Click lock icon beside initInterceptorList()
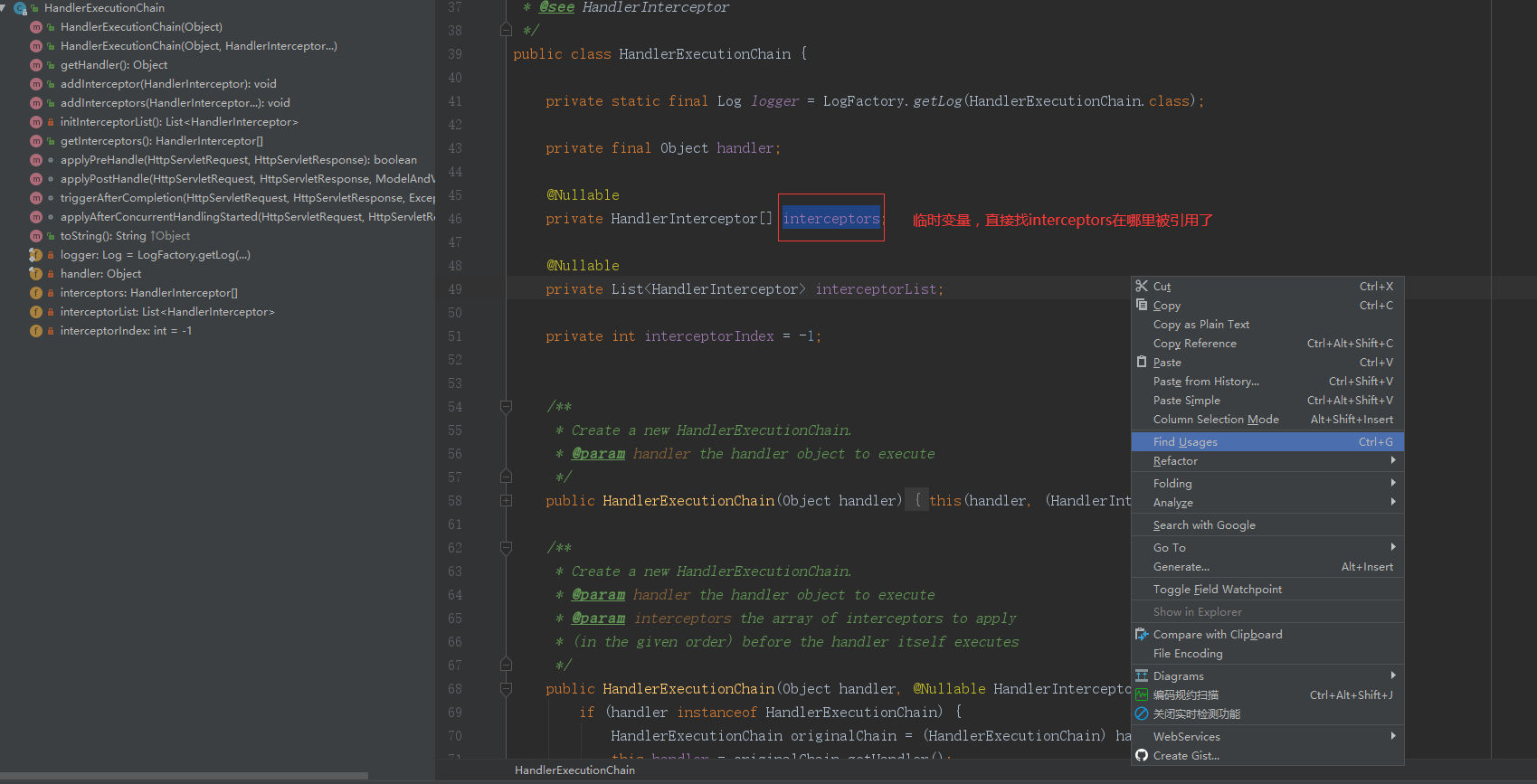The height and width of the screenshot is (784, 1537). [51, 122]
